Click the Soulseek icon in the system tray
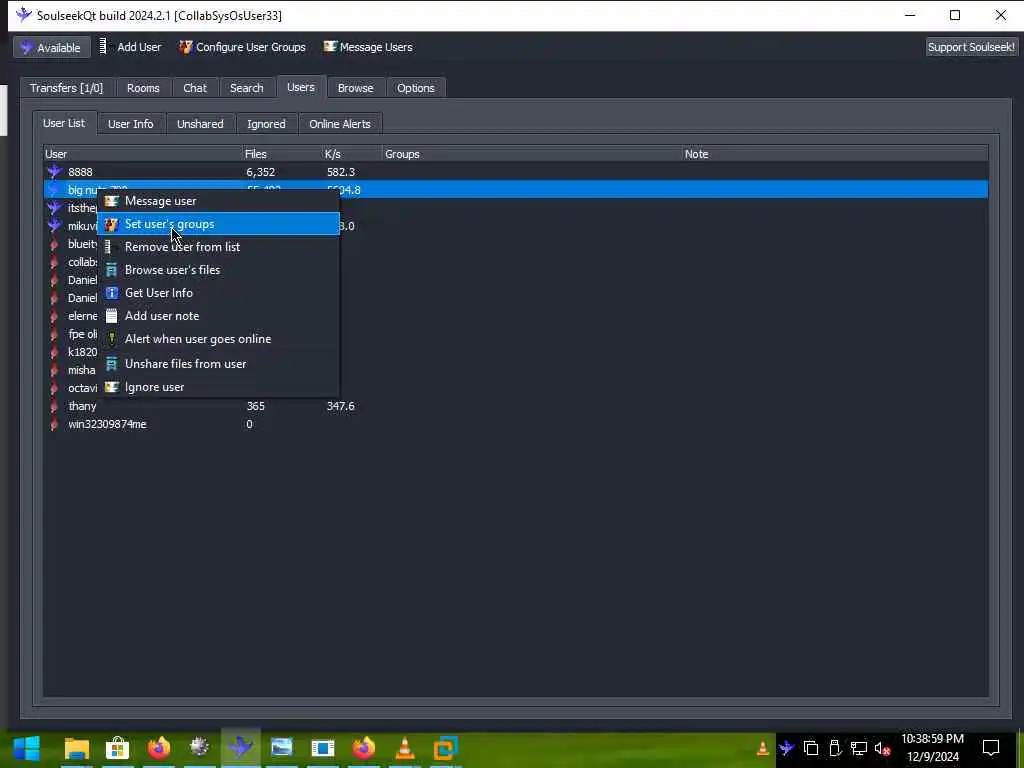The width and height of the screenshot is (1024, 768). (x=786, y=748)
